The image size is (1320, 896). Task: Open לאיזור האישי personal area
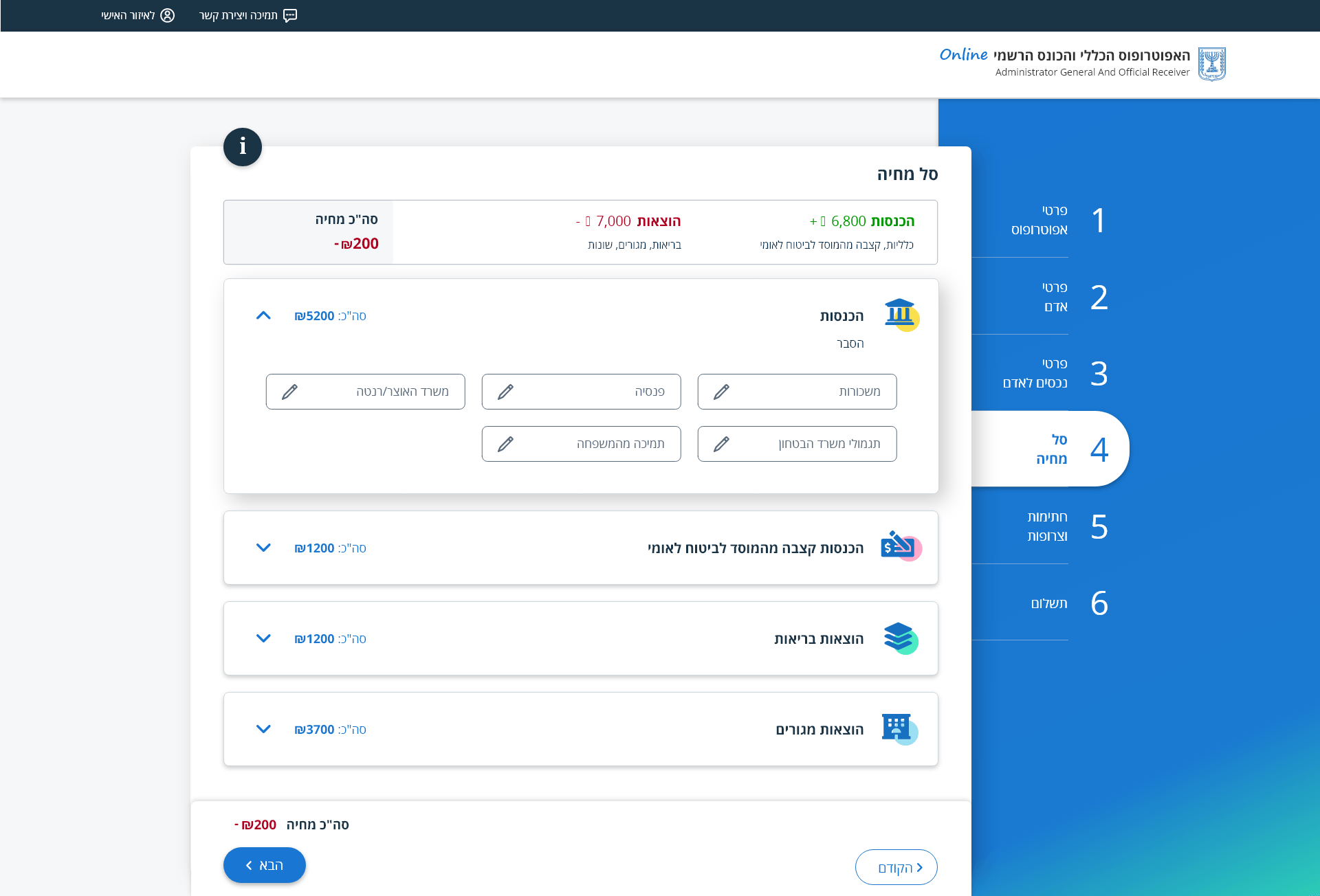click(x=137, y=15)
